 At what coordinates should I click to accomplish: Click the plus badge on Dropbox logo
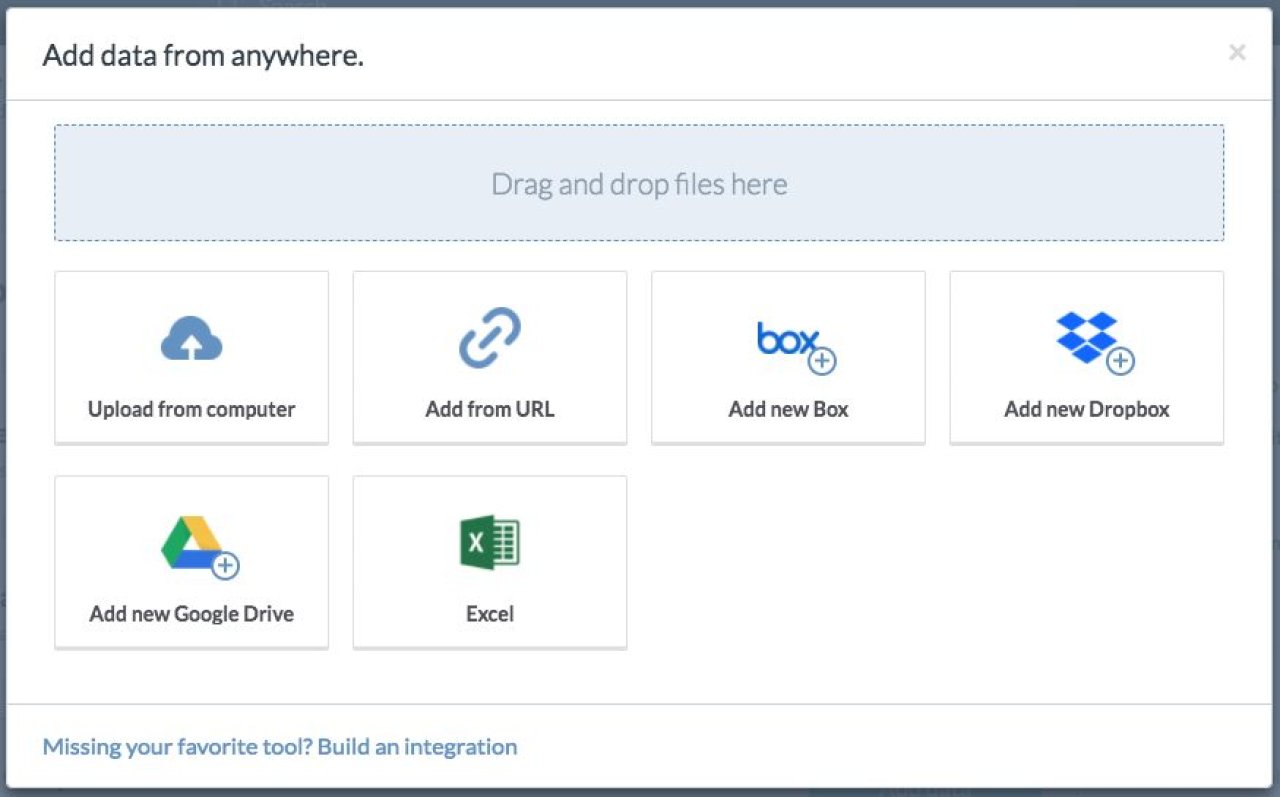click(1120, 361)
